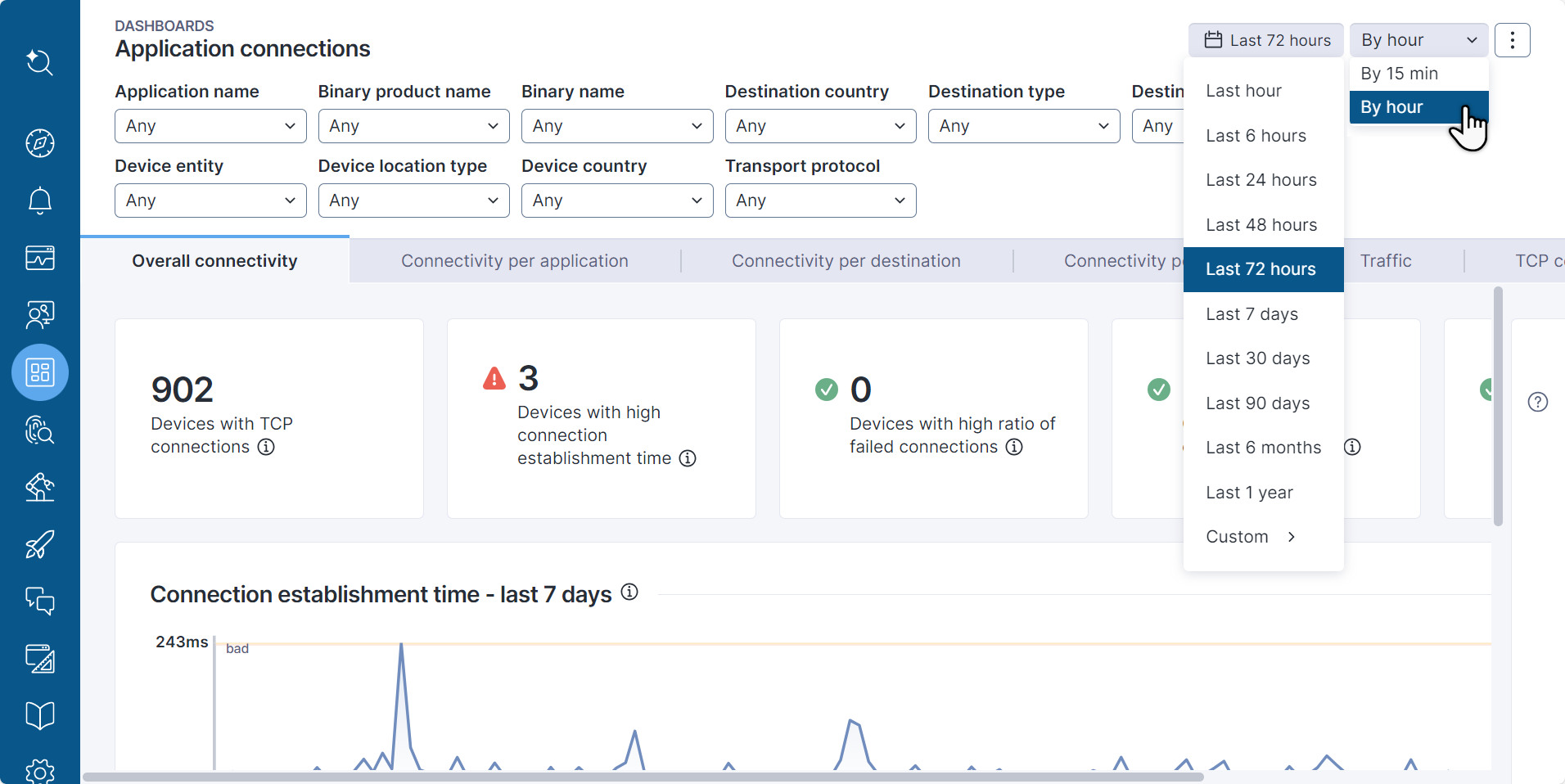This screenshot has height=784, width=1565.
Task: Click the dashboards grid icon in sidebar
Action: tap(39, 372)
